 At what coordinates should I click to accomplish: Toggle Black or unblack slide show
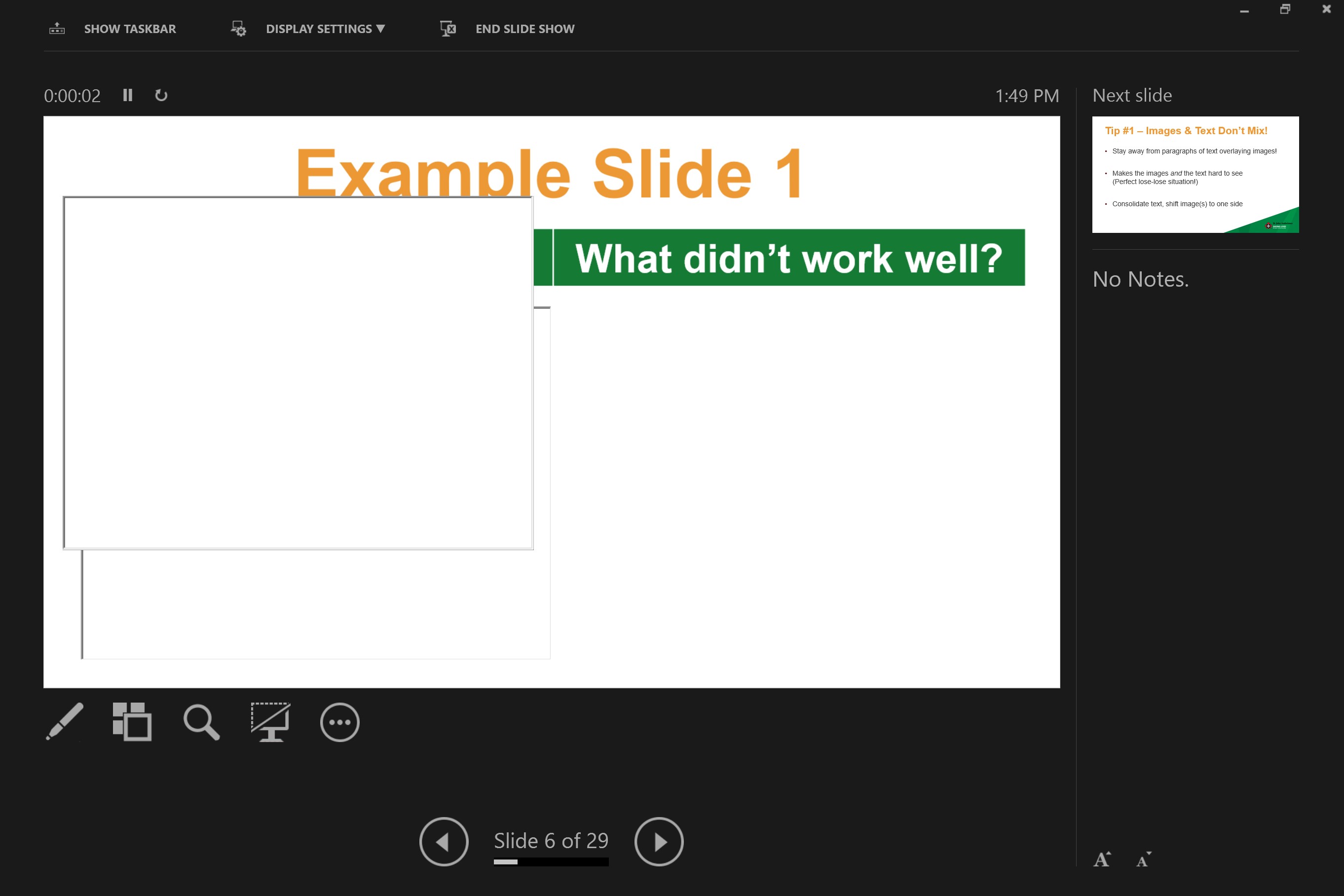point(270,722)
